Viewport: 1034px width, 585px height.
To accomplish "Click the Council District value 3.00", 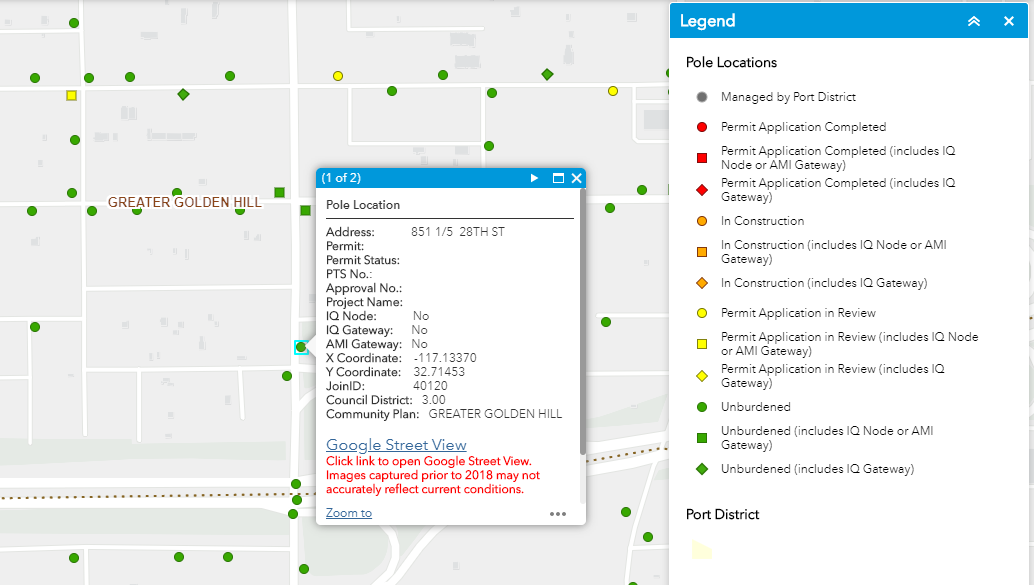I will pyautogui.click(x=433, y=400).
